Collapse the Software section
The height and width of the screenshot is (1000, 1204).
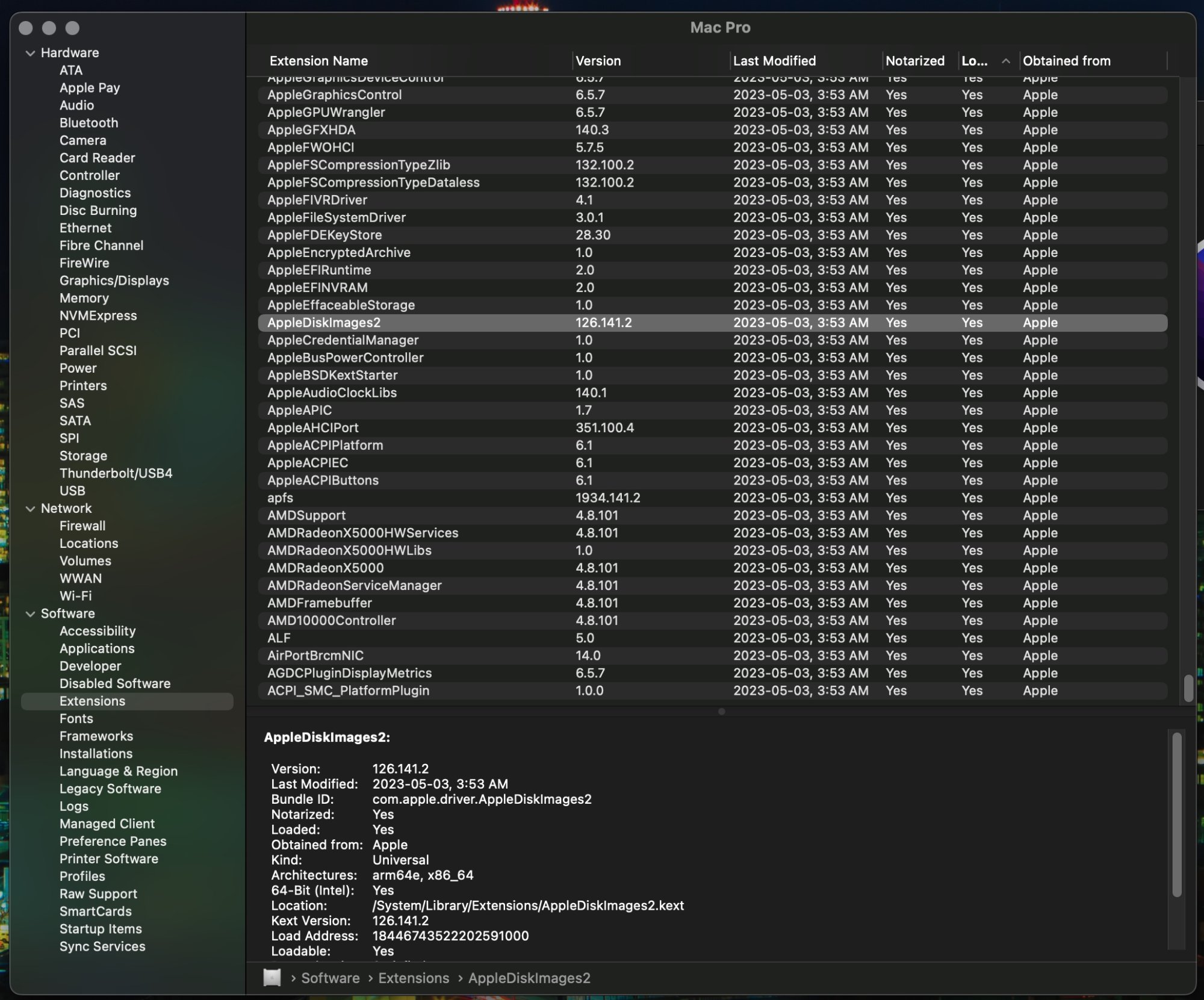[x=30, y=614]
